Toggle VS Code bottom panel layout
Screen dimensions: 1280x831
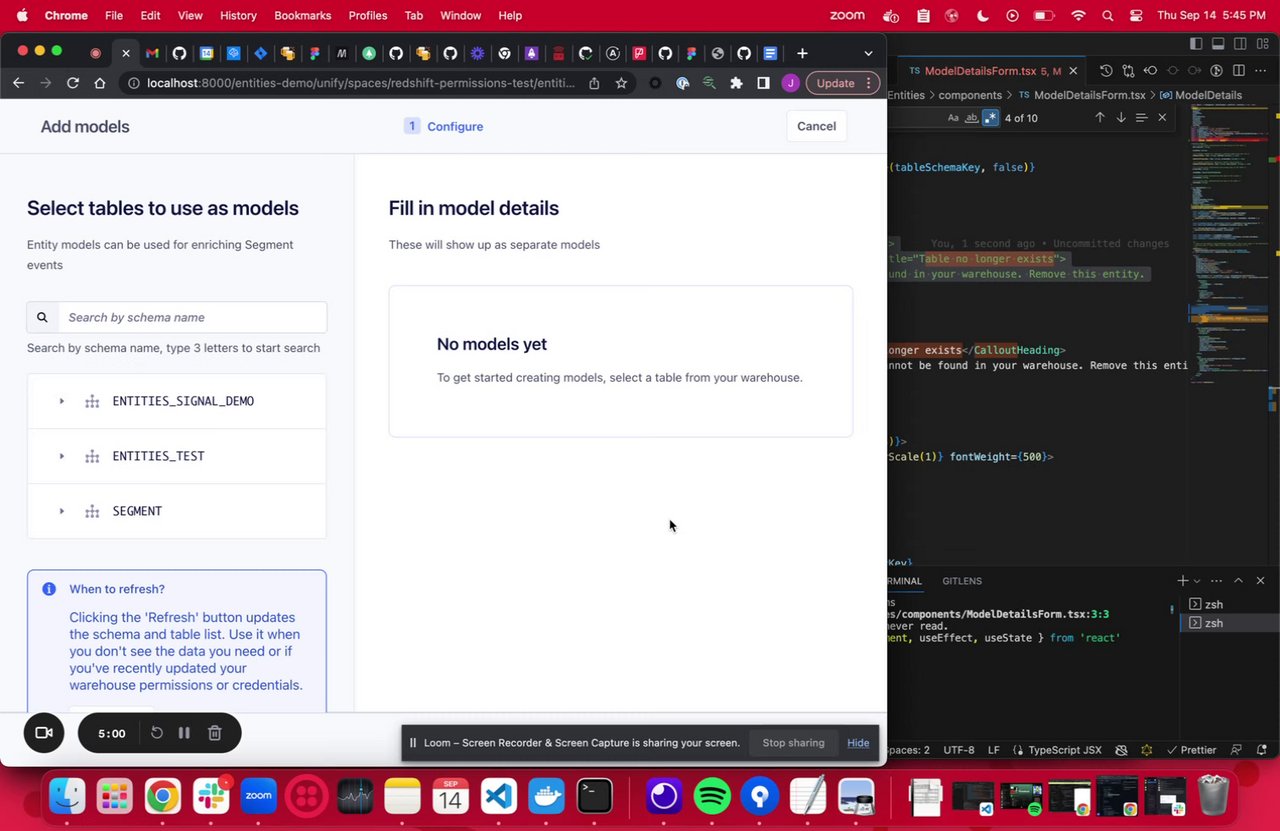pos(1218,43)
